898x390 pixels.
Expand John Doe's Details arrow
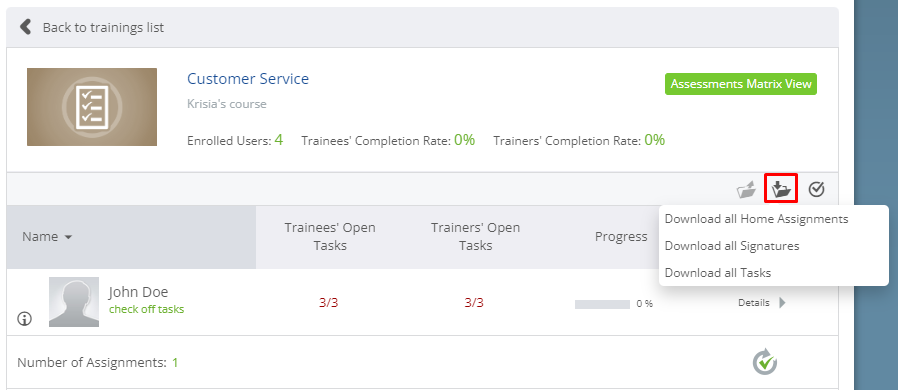click(x=782, y=303)
